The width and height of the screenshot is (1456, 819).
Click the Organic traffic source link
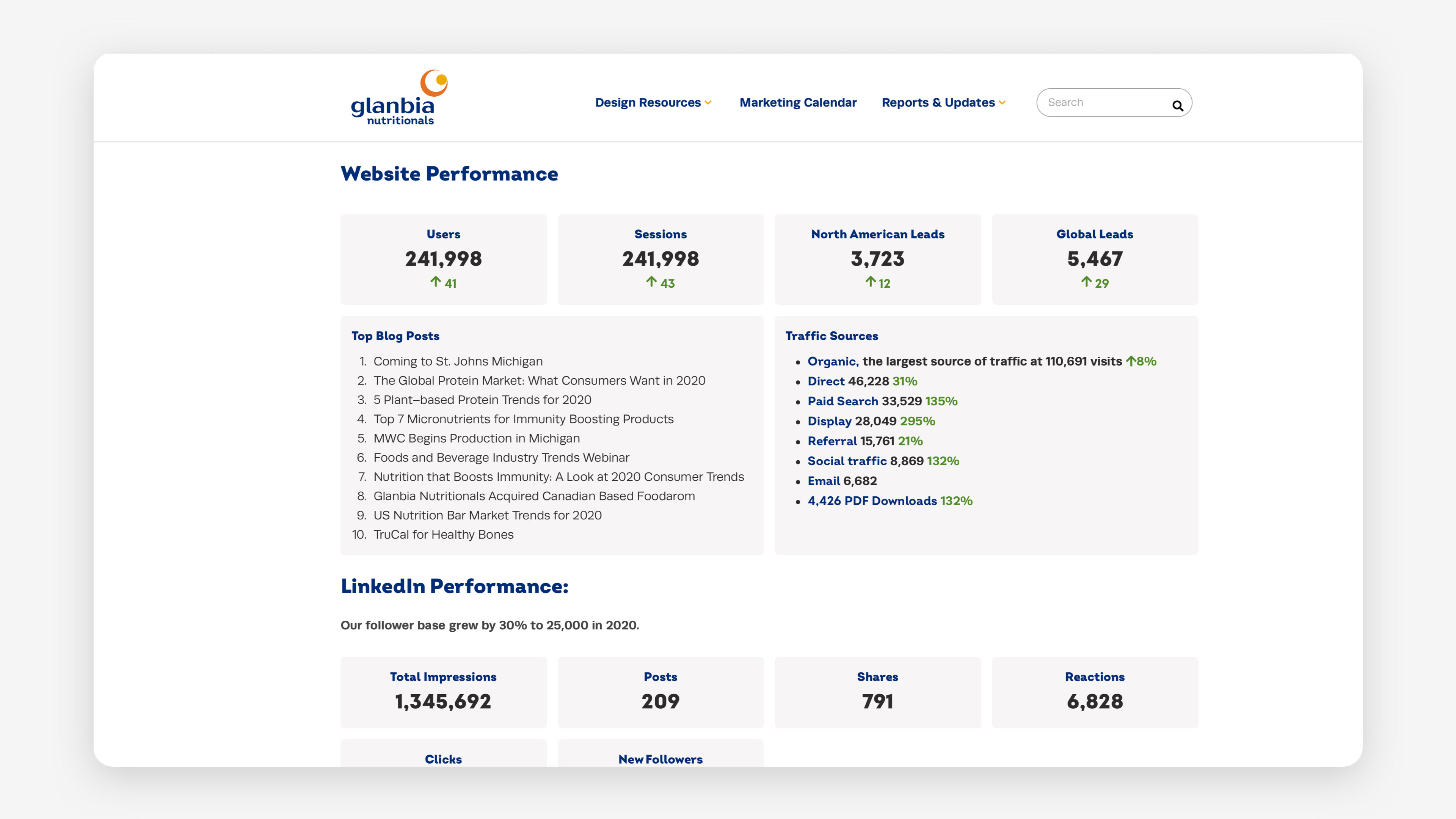[x=833, y=361]
